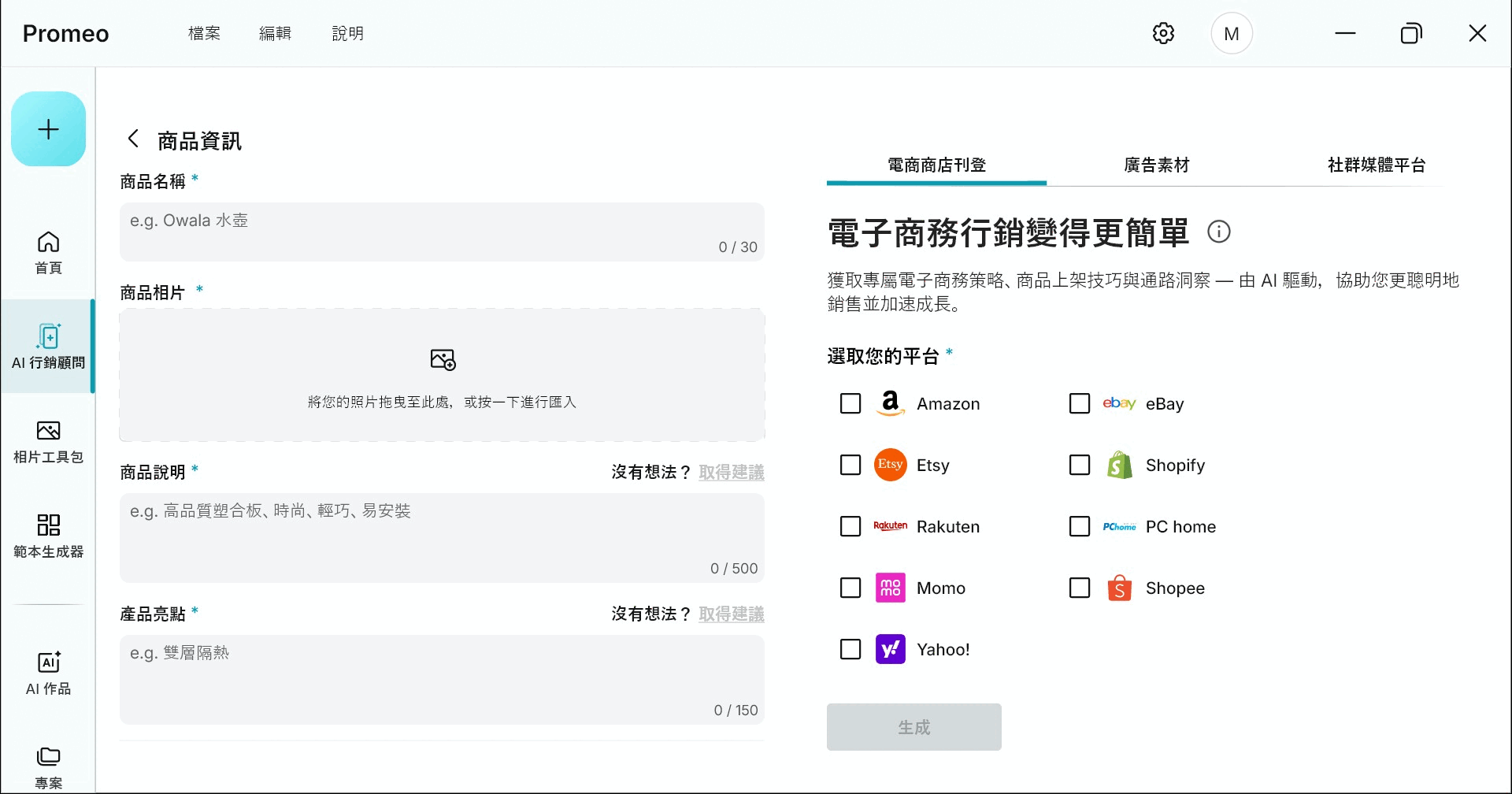Open the settings gear icon

1163,32
